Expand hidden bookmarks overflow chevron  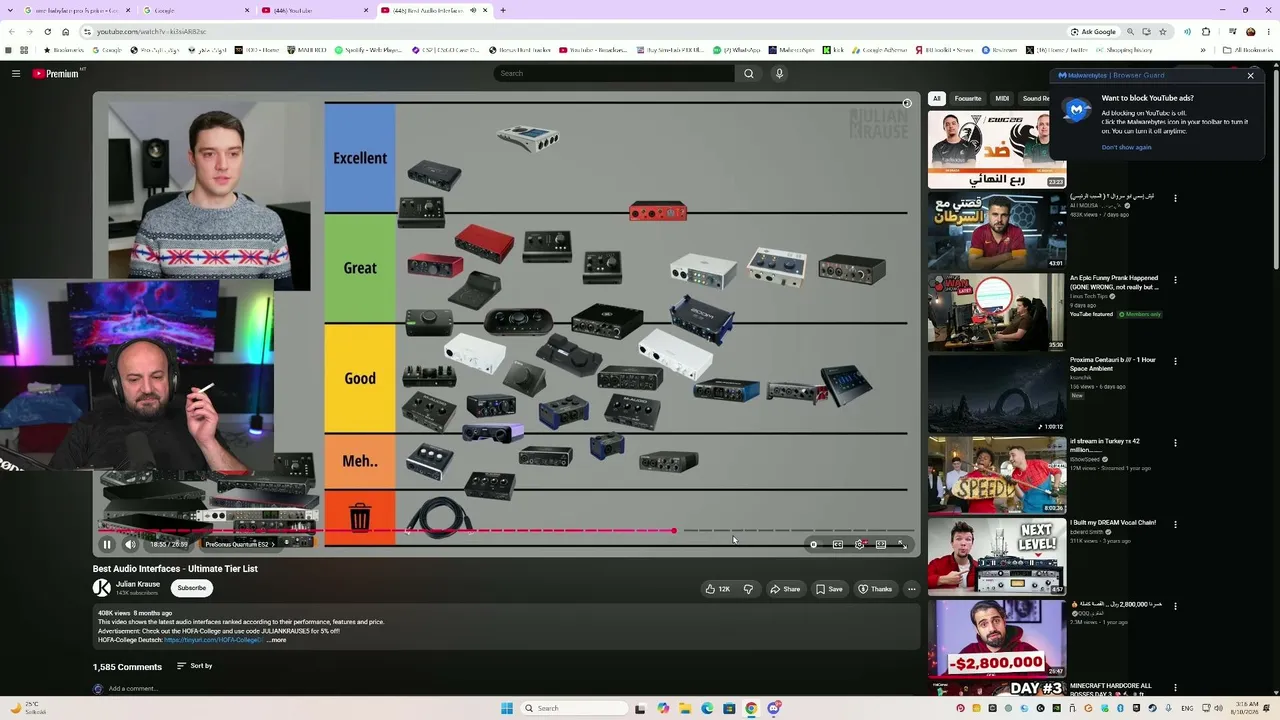pyautogui.click(x=1203, y=50)
